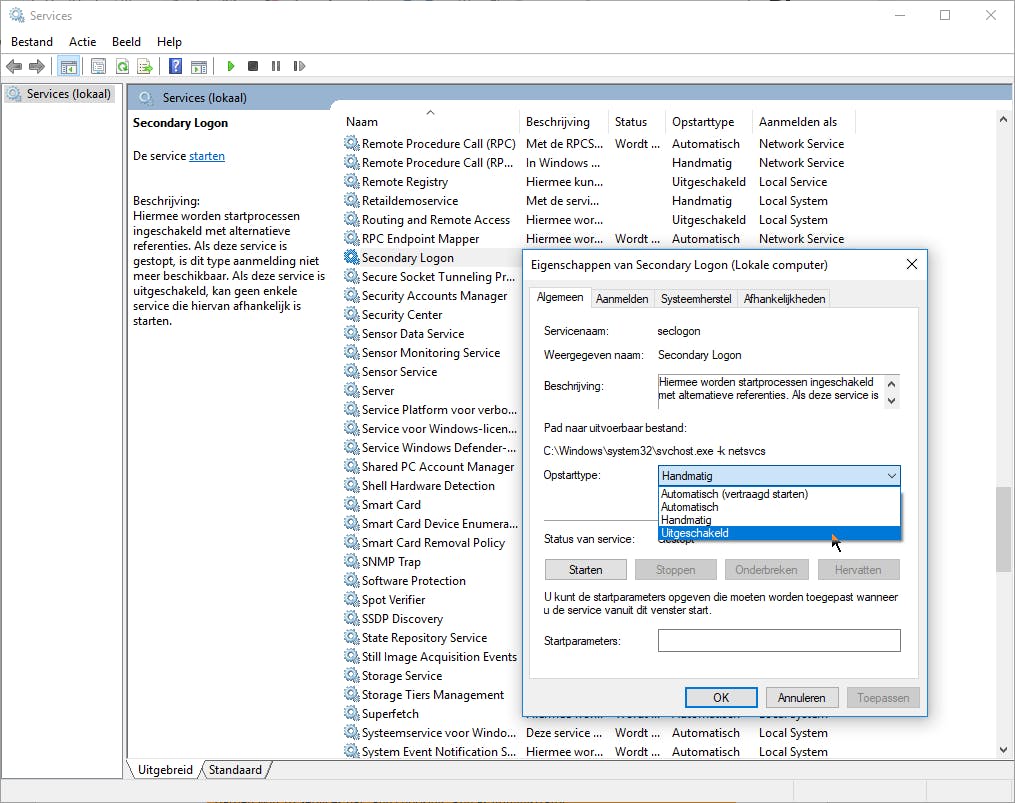Switch to the Afhankelijkheden tab
1015x803 pixels.
(784, 299)
